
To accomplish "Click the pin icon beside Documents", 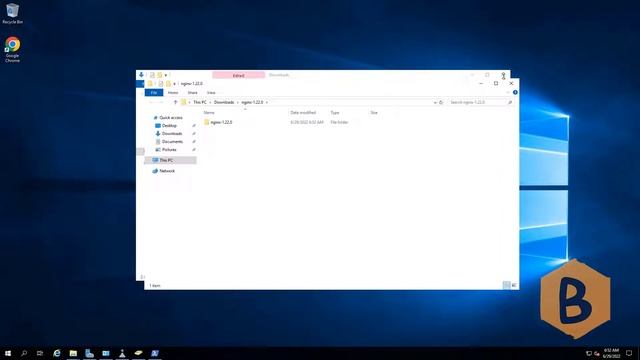I will click(x=194, y=142).
